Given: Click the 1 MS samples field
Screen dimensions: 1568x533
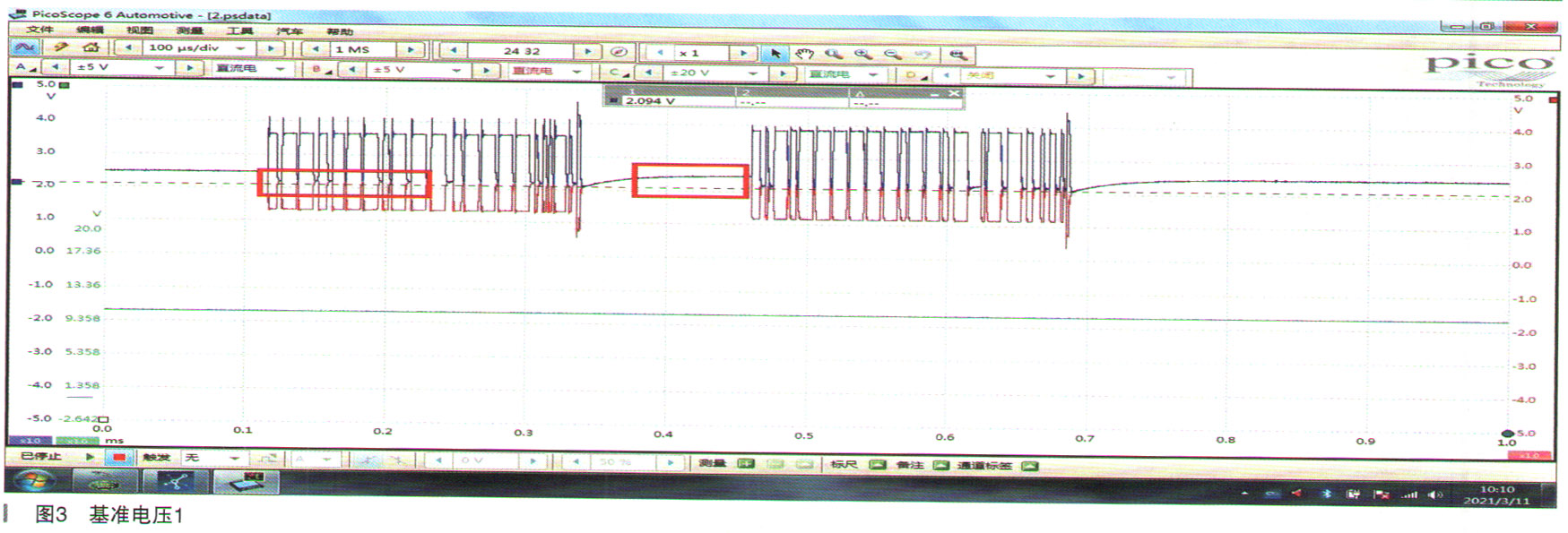Looking at the screenshot, I should pyautogui.click(x=363, y=49).
